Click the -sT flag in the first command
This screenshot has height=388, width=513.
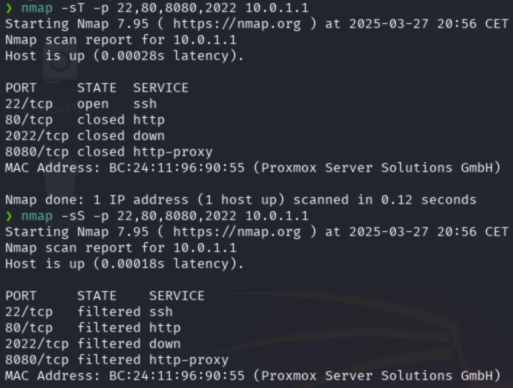coord(73,8)
